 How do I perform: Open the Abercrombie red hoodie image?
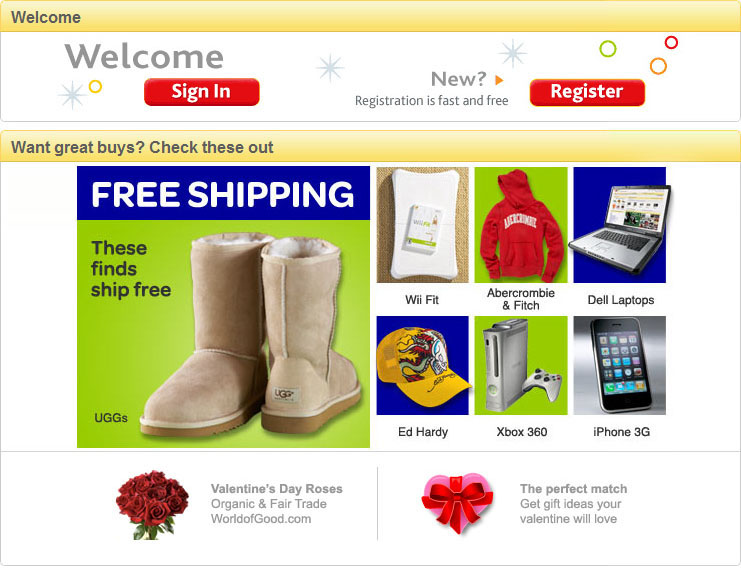tap(521, 225)
